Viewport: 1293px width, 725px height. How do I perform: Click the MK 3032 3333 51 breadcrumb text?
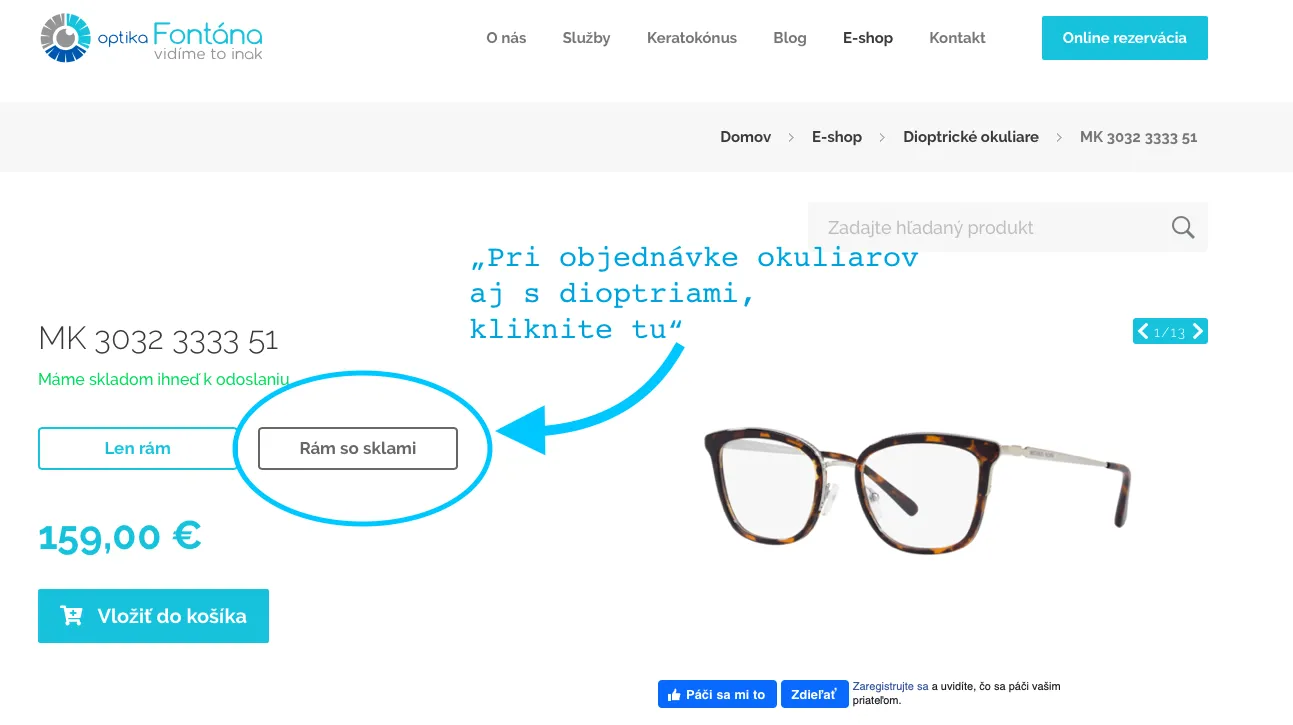pos(1138,137)
